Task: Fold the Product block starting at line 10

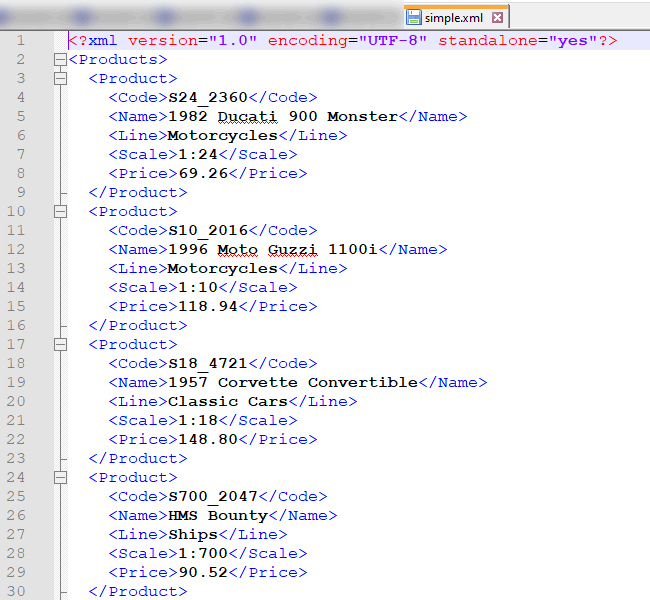Action: pos(60,212)
